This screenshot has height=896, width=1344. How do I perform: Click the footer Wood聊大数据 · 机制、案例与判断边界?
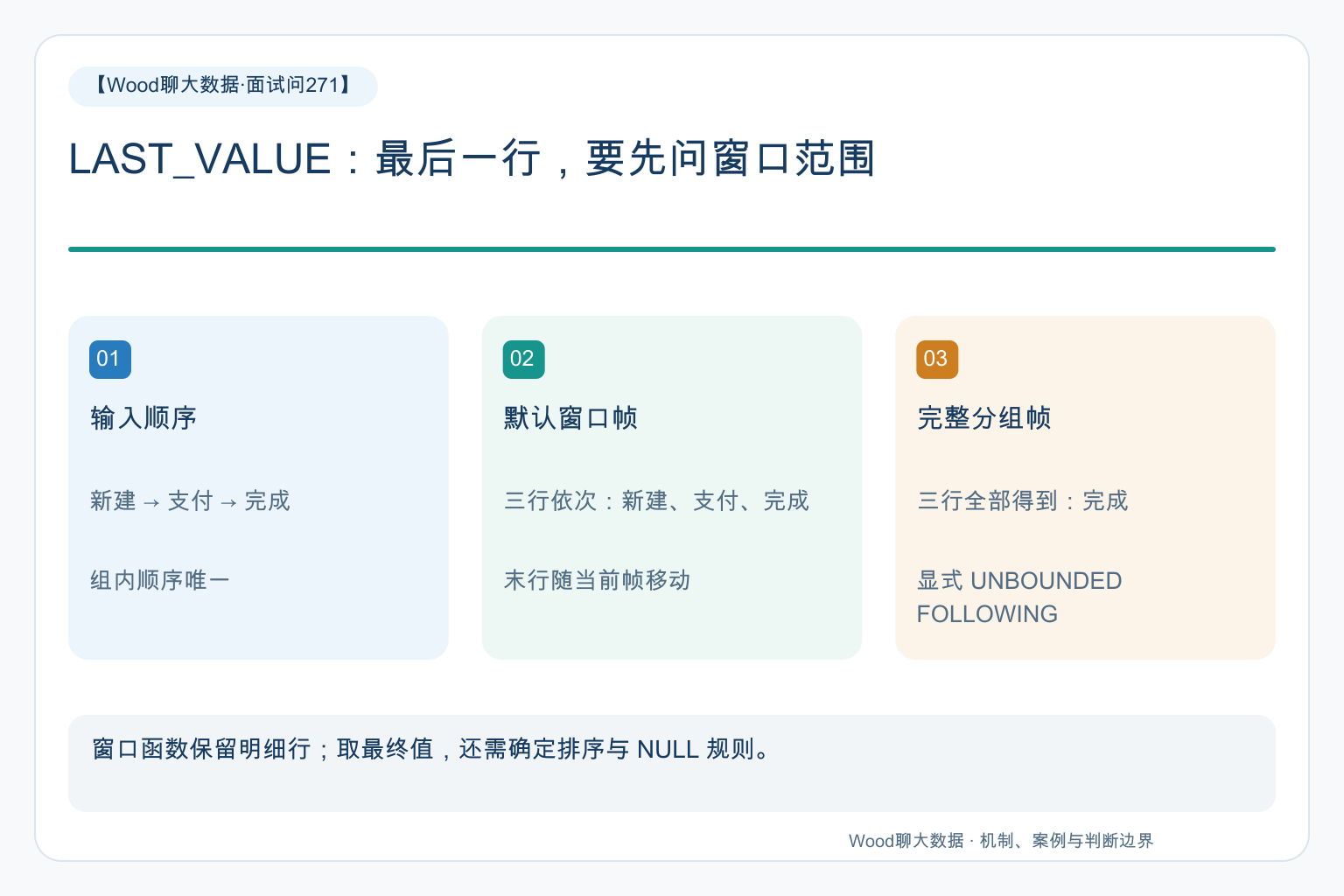coord(1001,841)
